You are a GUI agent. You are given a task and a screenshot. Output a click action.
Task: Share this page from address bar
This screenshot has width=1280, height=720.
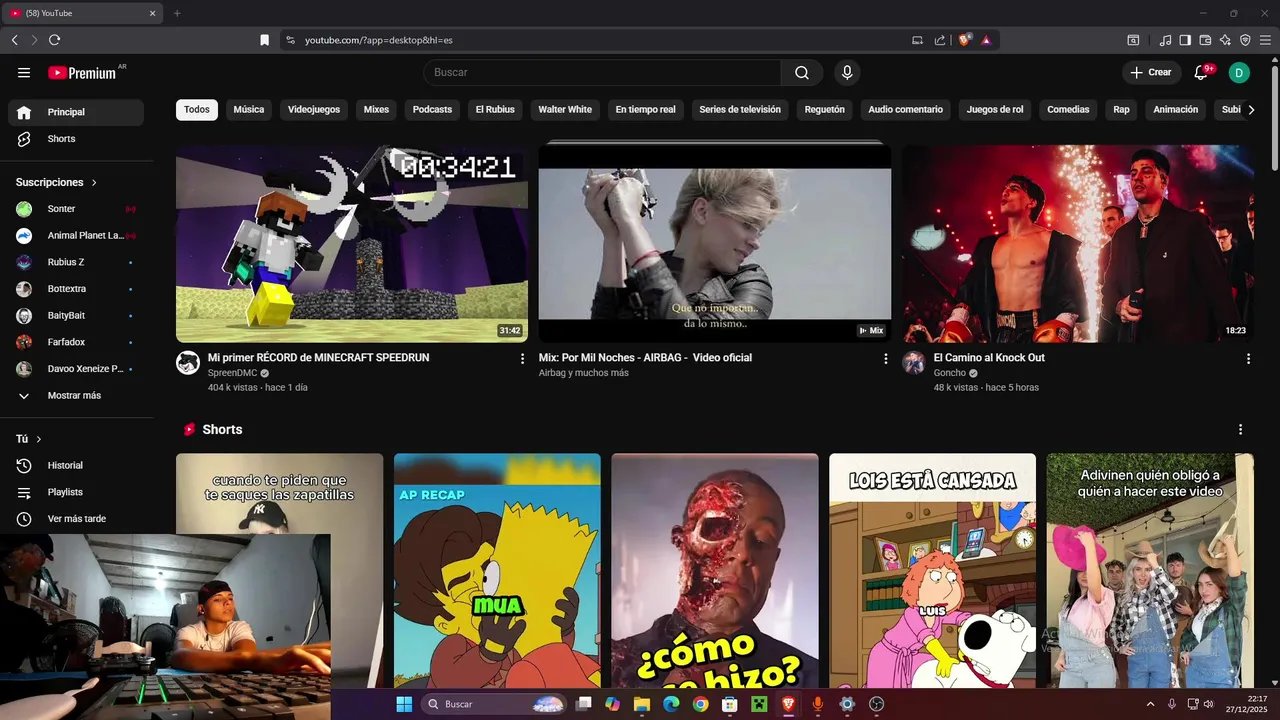click(x=940, y=40)
